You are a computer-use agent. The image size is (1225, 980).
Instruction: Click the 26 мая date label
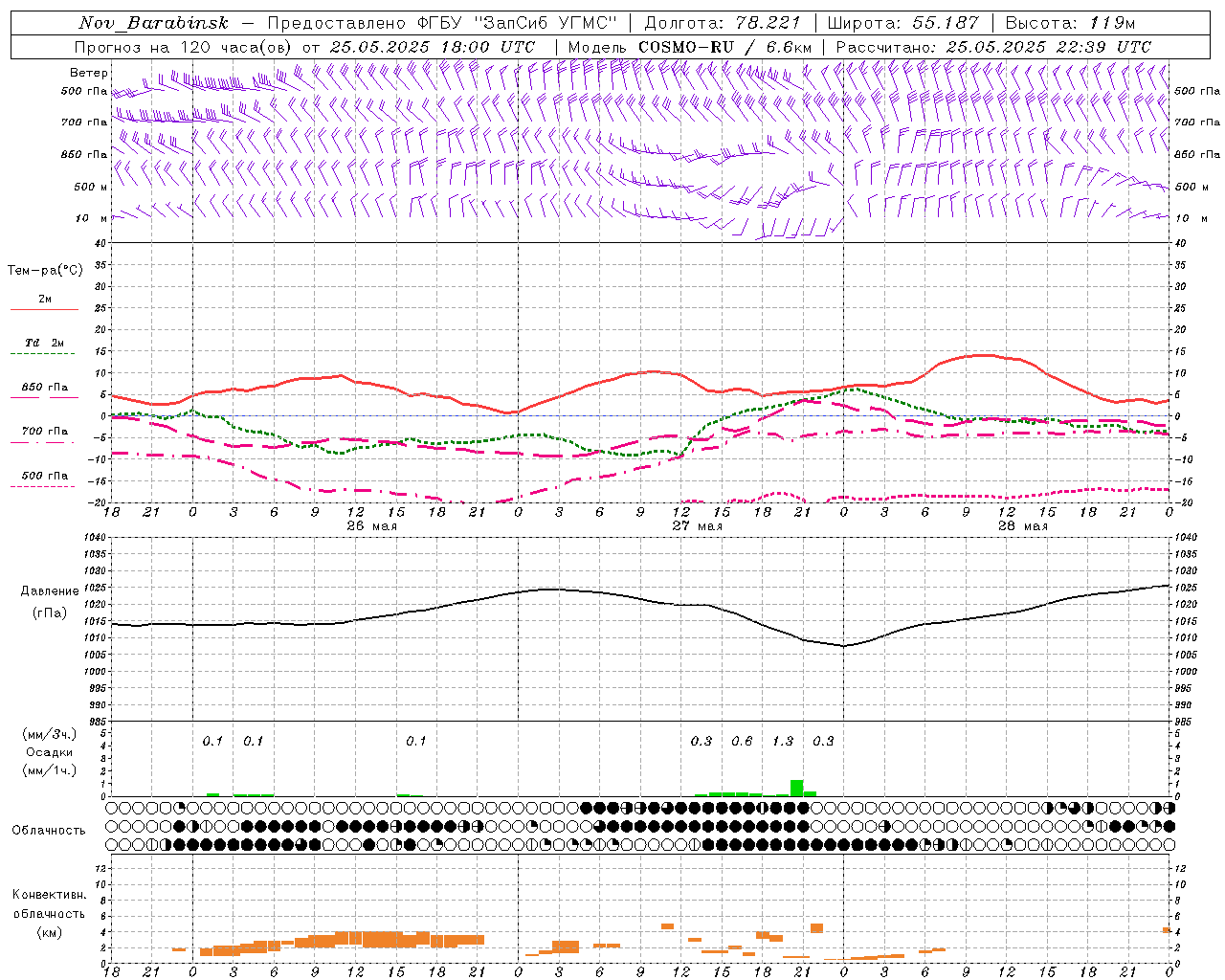[371, 526]
